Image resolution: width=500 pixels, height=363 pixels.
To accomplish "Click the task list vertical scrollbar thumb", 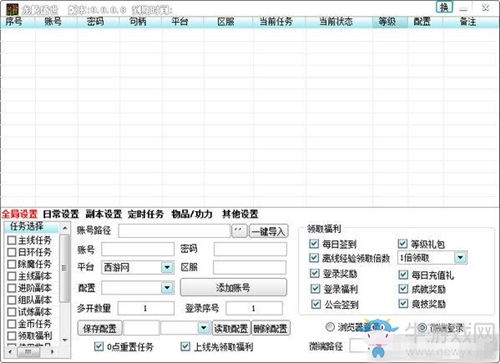I will [65, 268].
